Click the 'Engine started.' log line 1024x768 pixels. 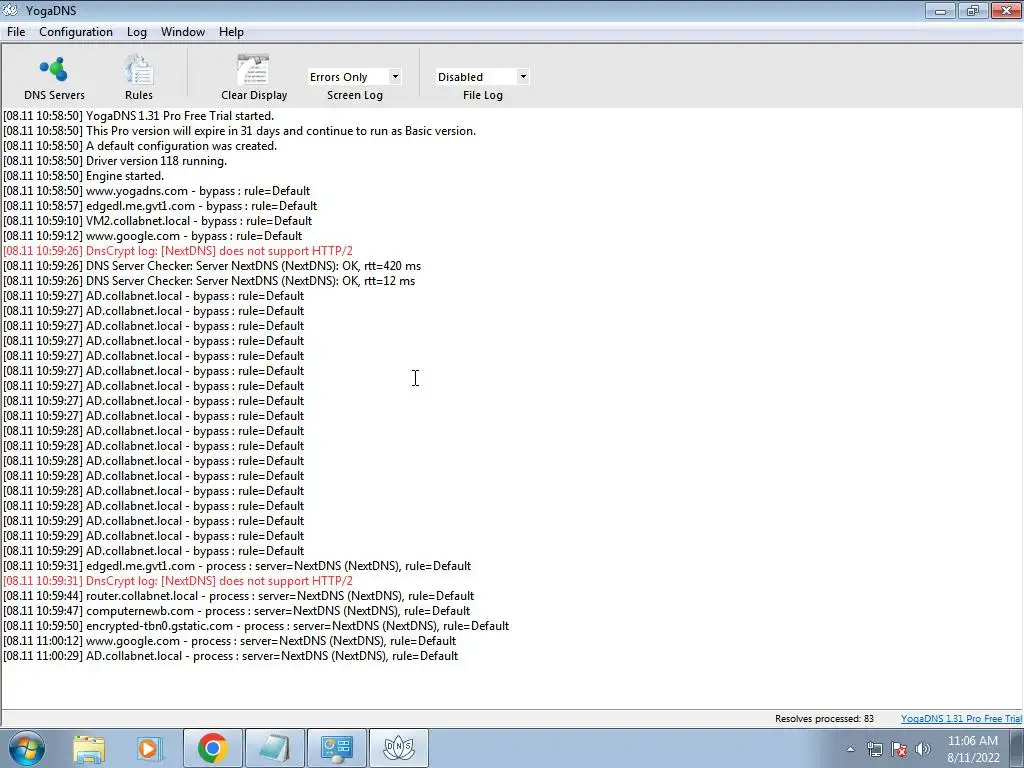84,176
